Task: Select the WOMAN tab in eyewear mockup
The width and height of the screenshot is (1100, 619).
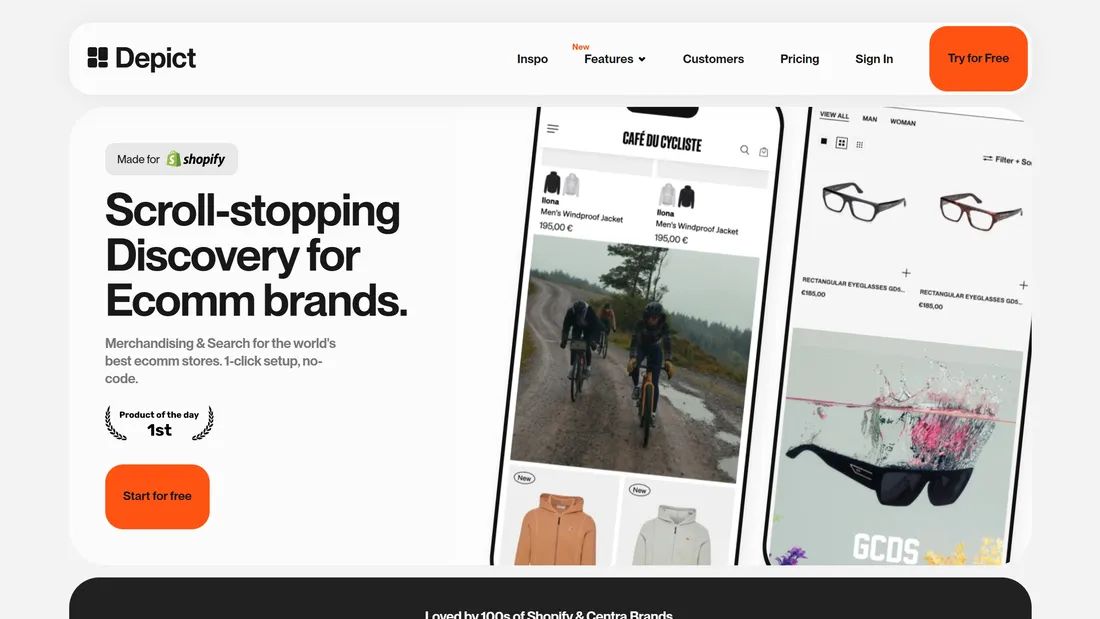Action: 903,122
